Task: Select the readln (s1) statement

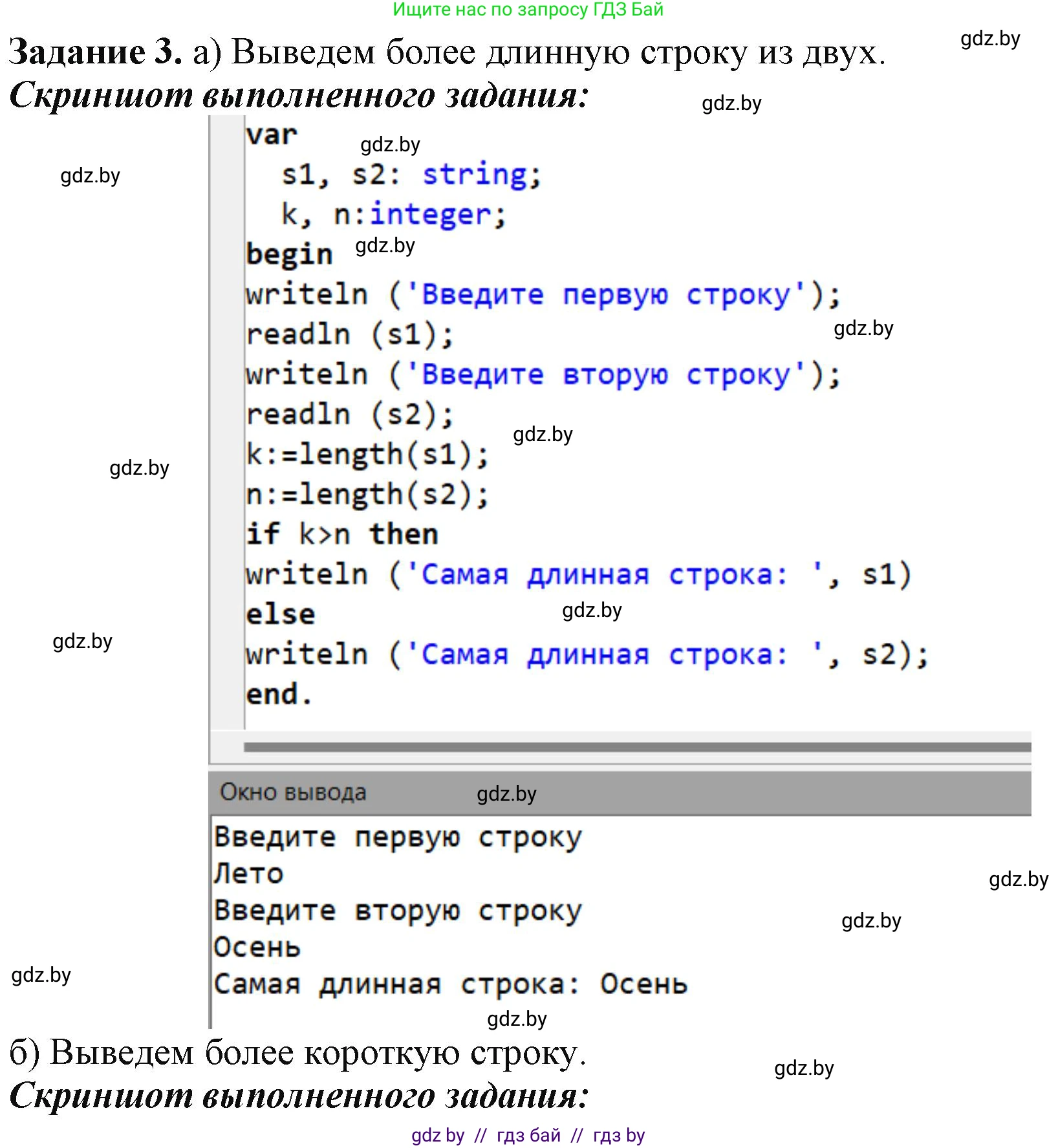Action: (x=349, y=333)
